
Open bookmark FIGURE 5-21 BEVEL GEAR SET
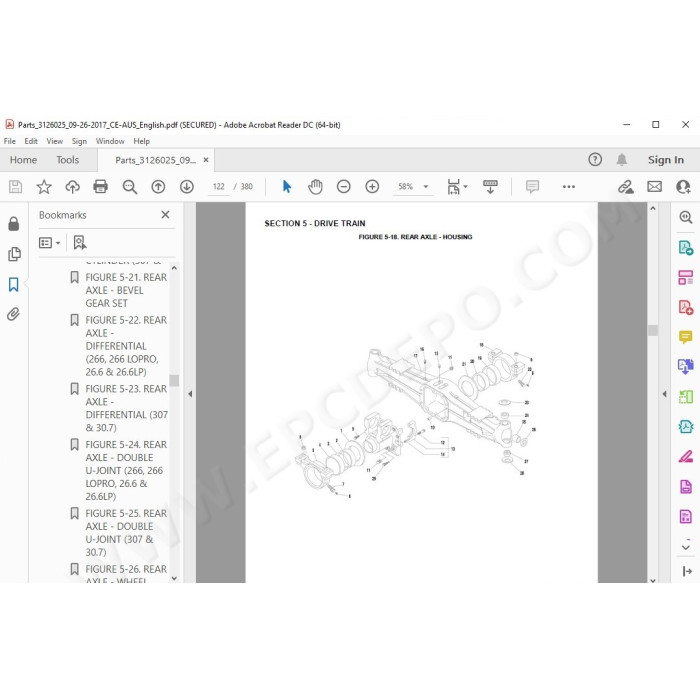126,290
